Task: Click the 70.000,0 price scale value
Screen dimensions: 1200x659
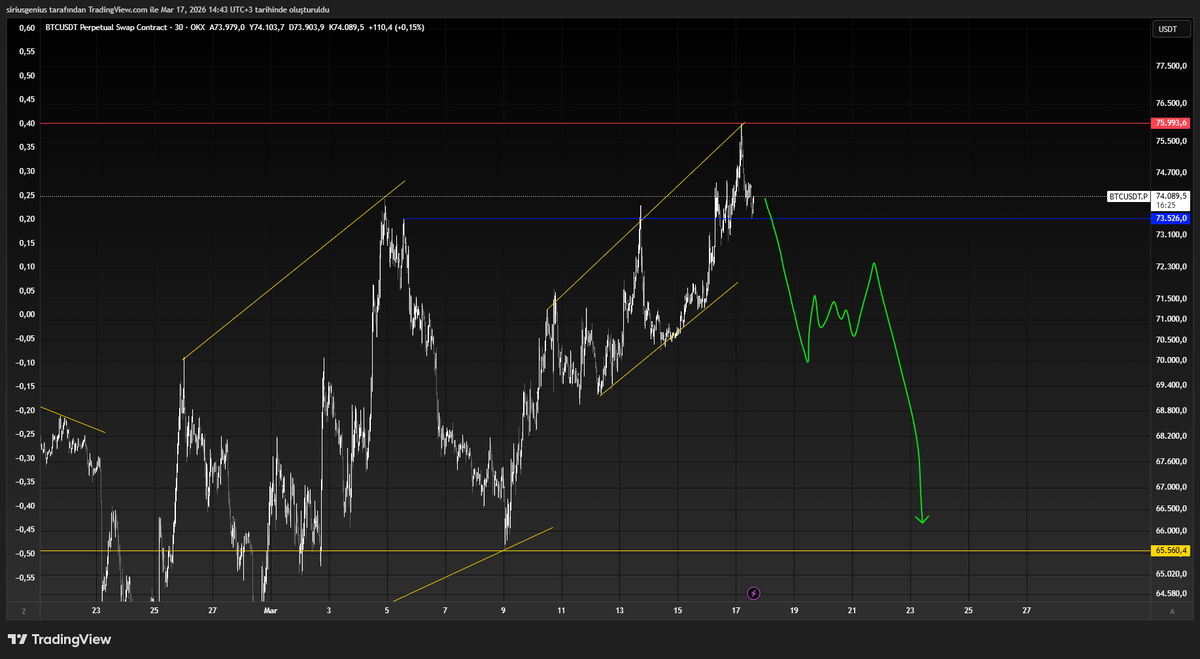Action: pyautogui.click(x=1170, y=360)
